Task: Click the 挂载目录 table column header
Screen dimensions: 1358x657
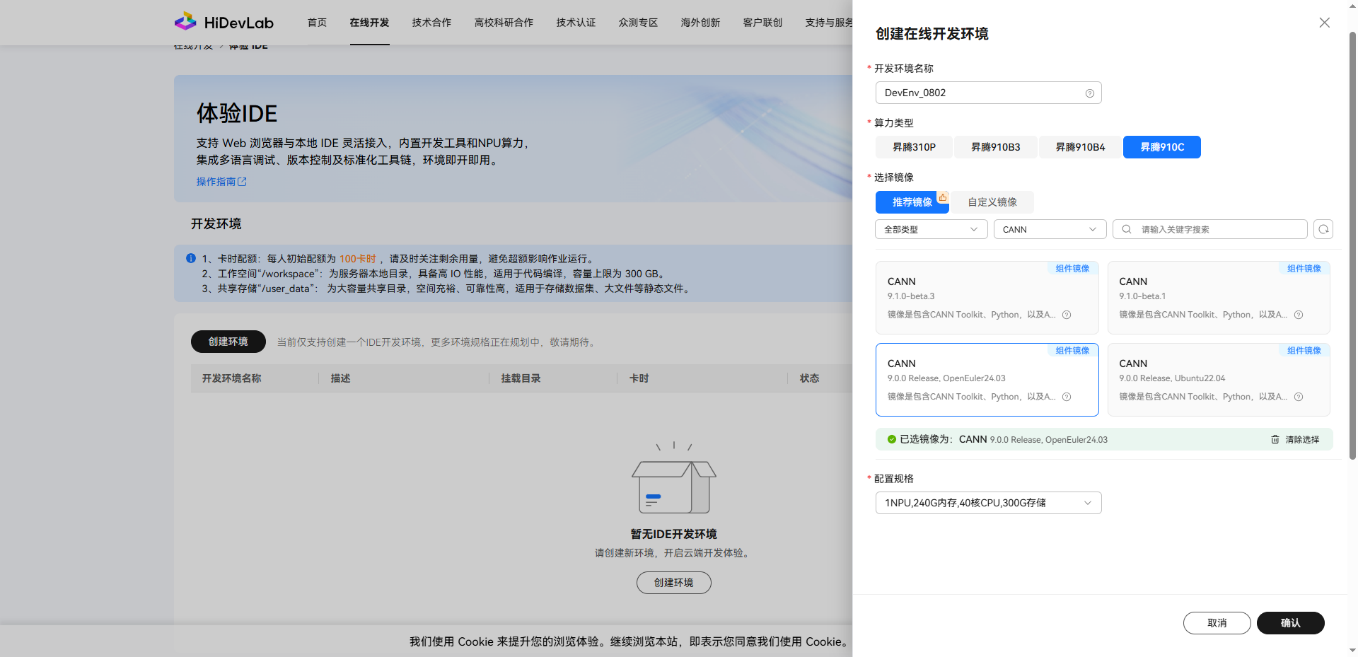Action: [x=521, y=378]
